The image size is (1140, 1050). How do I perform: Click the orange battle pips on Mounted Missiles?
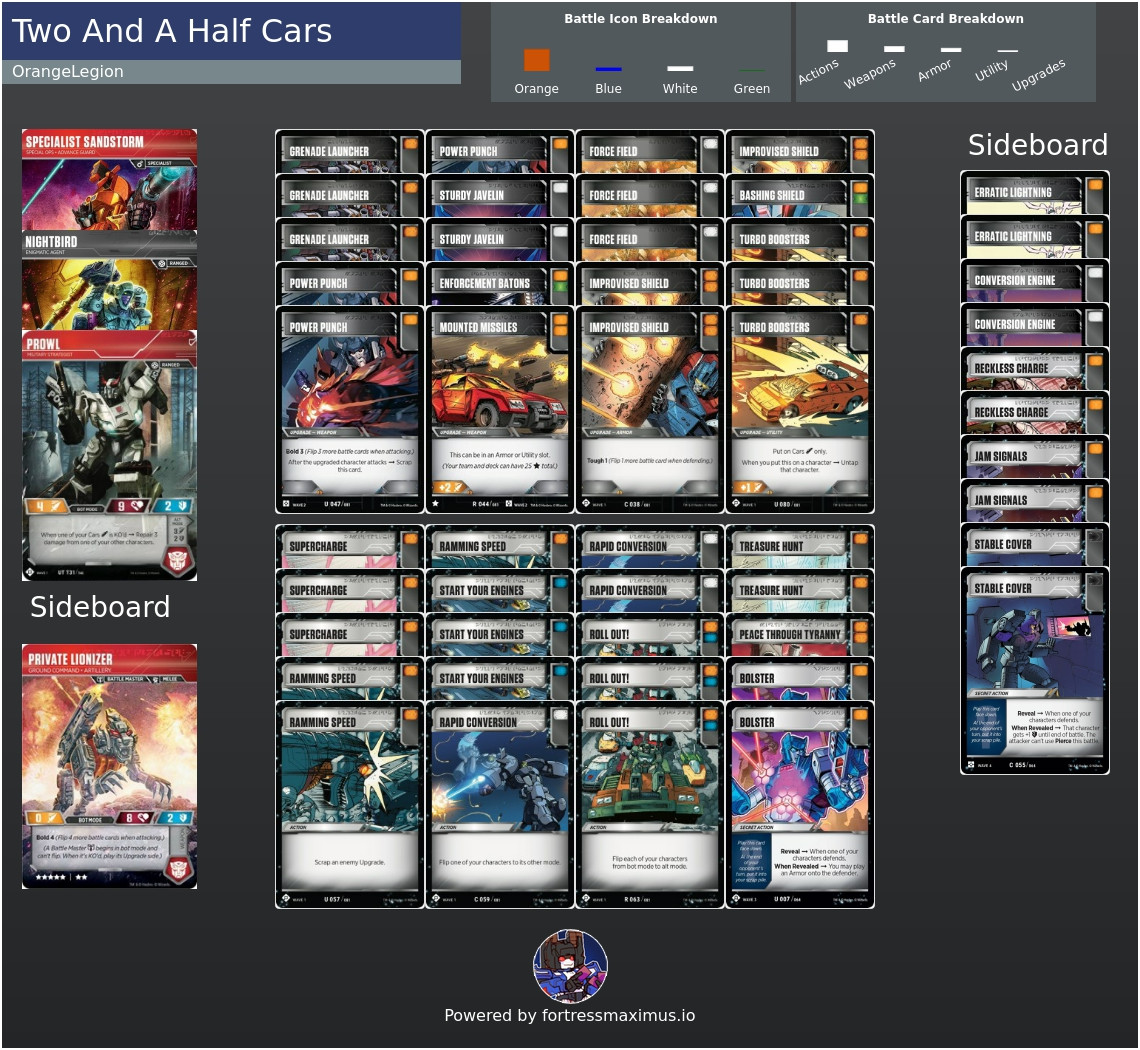(x=560, y=326)
